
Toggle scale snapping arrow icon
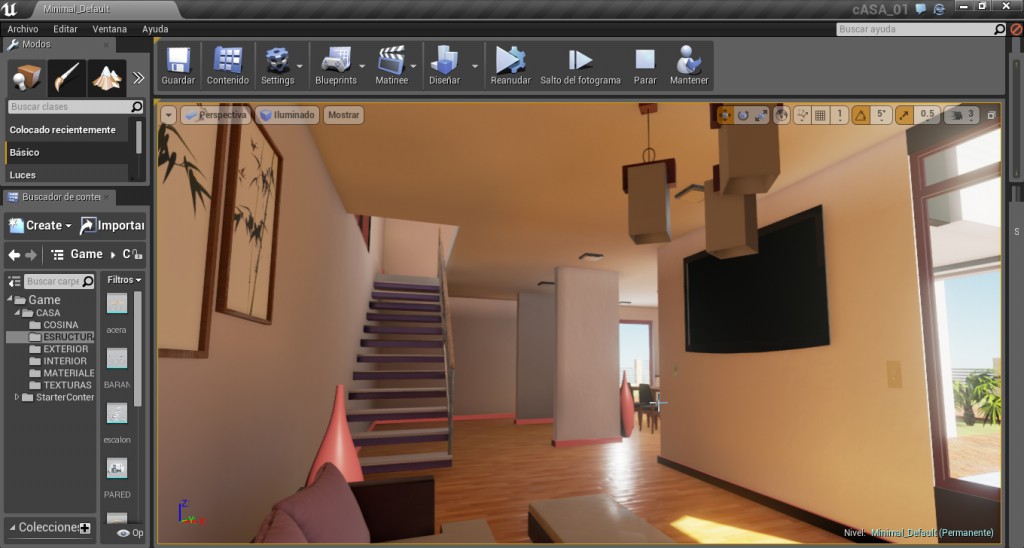pos(904,116)
